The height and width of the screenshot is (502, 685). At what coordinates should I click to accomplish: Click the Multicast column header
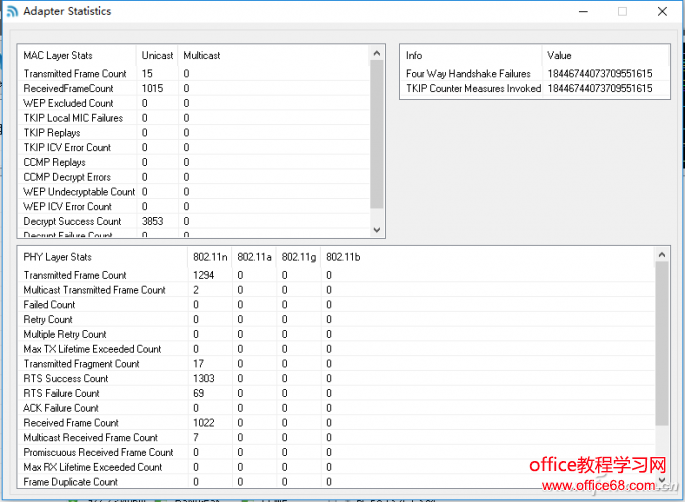[x=201, y=55]
